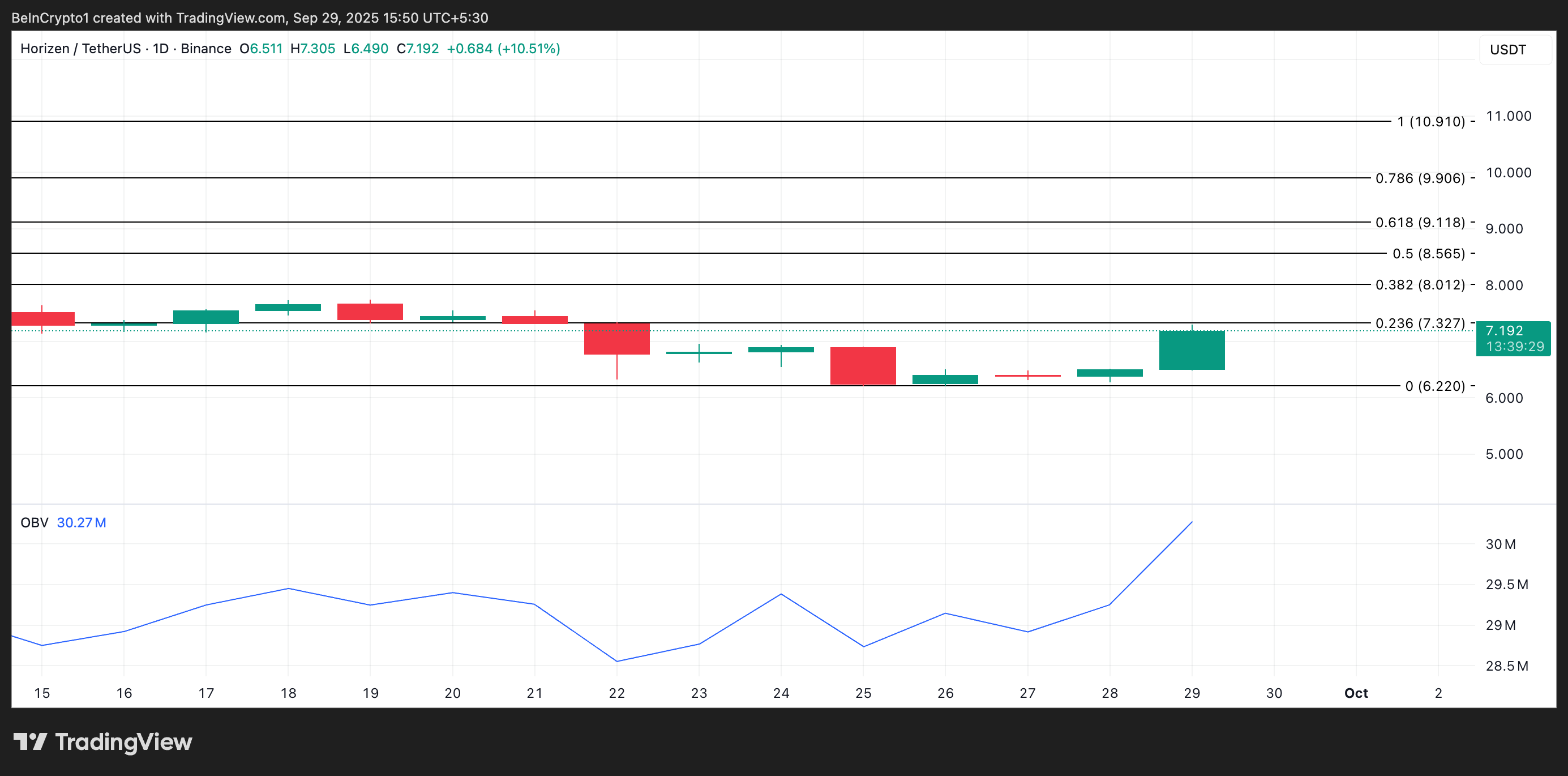This screenshot has height=776, width=1568.
Task: Click the 0.618 (9.118) Fibonacci level label
Action: tap(1420, 223)
